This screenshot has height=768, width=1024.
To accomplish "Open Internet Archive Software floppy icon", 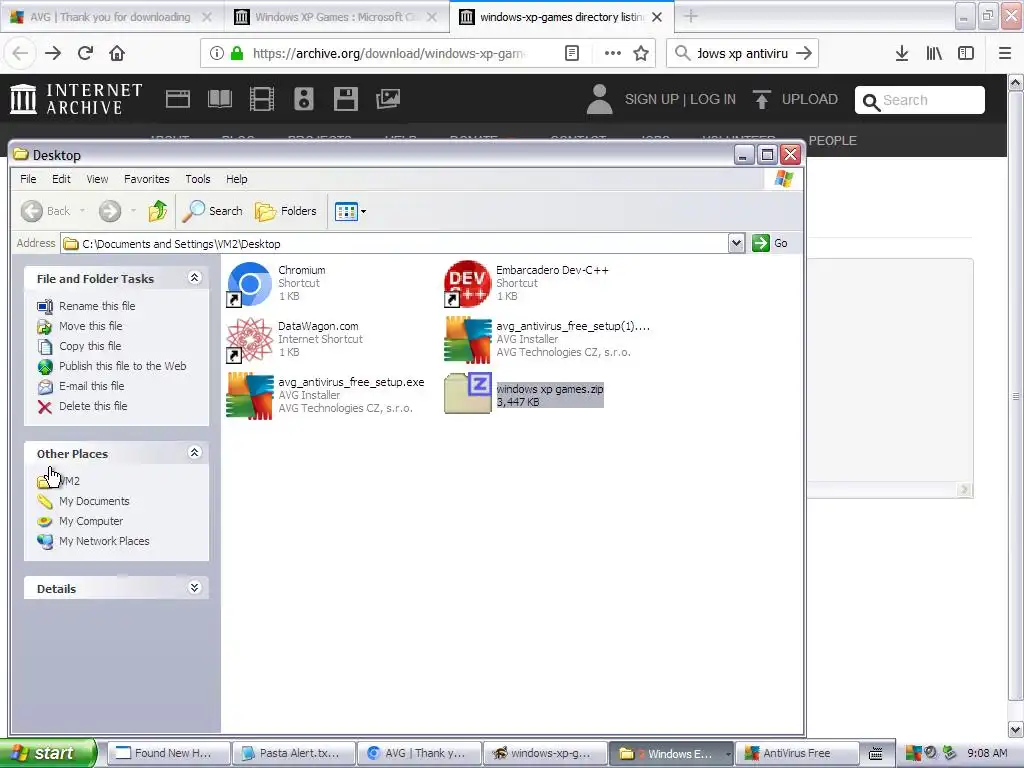I will tap(345, 99).
